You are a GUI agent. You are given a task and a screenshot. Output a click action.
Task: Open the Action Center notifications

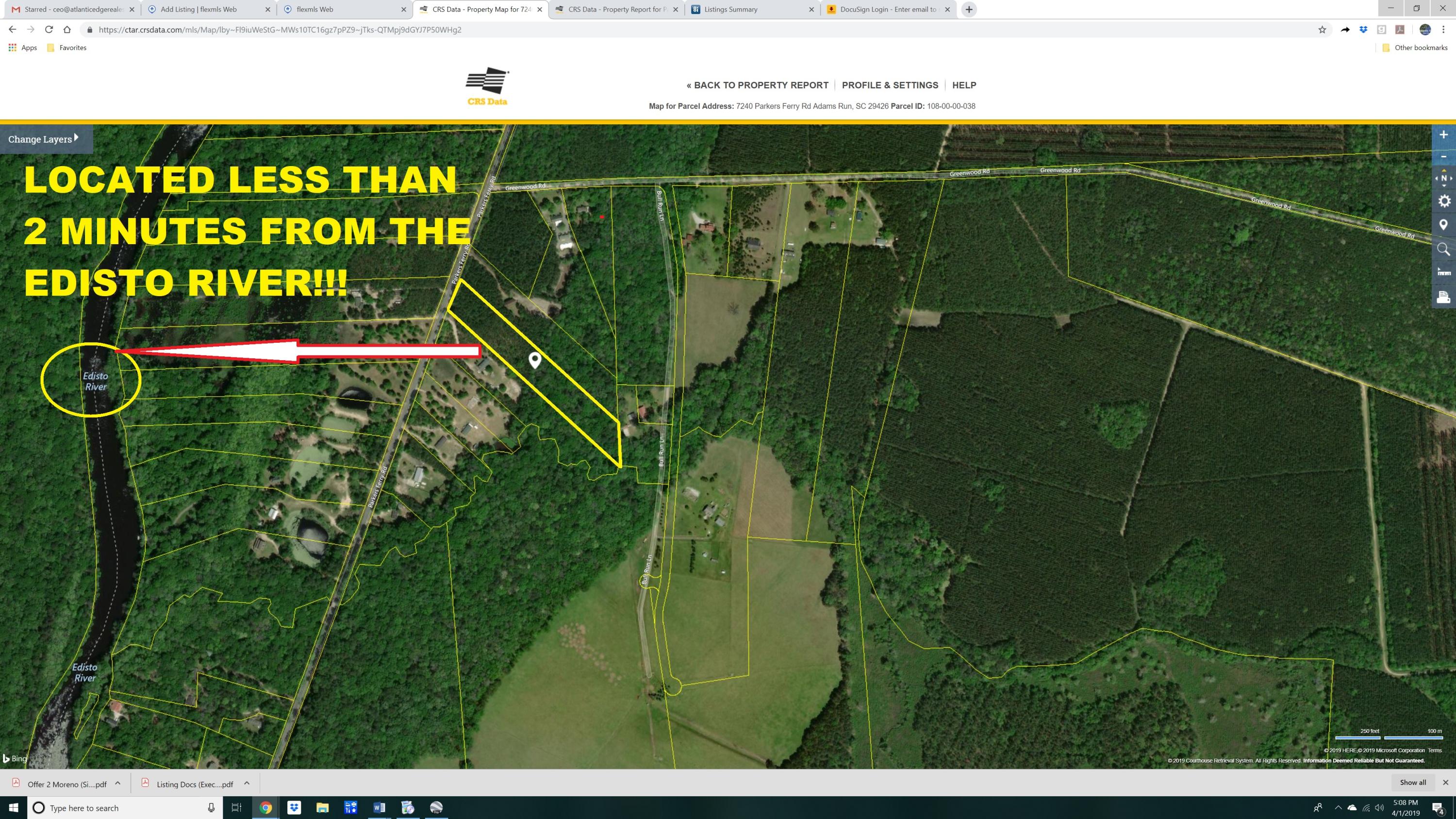pyautogui.click(x=1439, y=808)
